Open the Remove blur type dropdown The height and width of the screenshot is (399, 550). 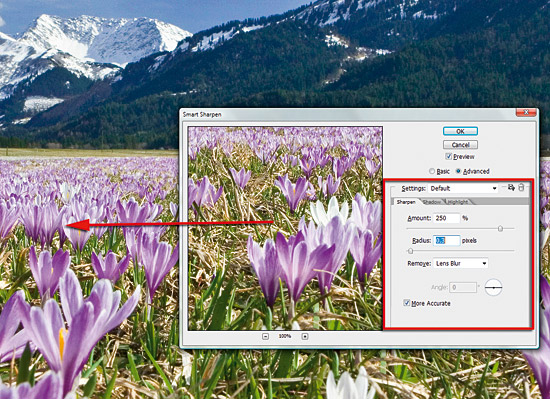pos(461,263)
